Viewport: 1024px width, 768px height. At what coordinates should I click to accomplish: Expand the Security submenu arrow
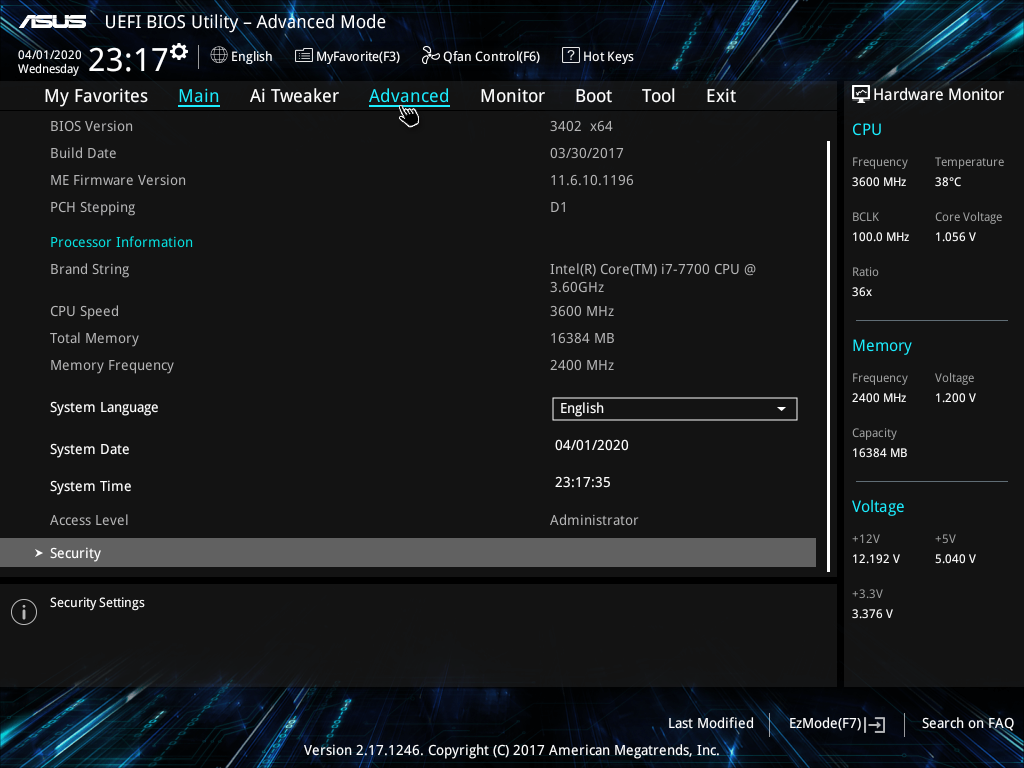pyautogui.click(x=39, y=553)
